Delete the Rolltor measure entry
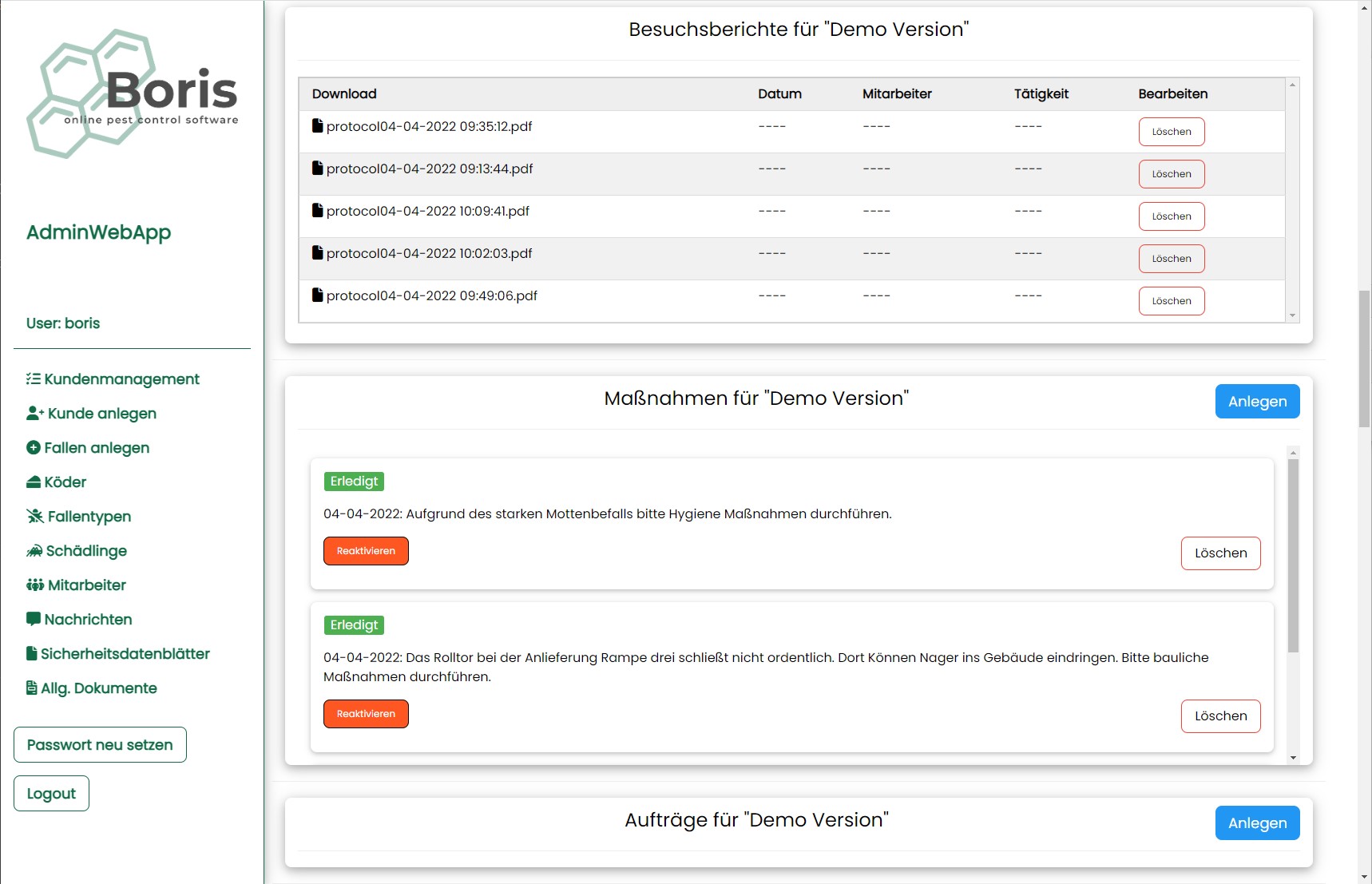This screenshot has width=1372, height=884. click(1220, 716)
